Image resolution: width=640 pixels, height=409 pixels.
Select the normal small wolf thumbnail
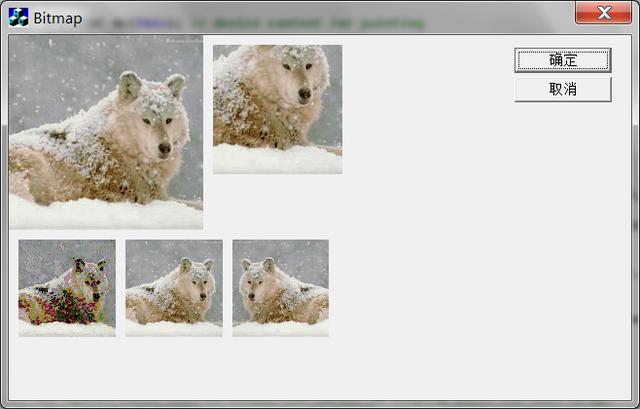pos(174,288)
